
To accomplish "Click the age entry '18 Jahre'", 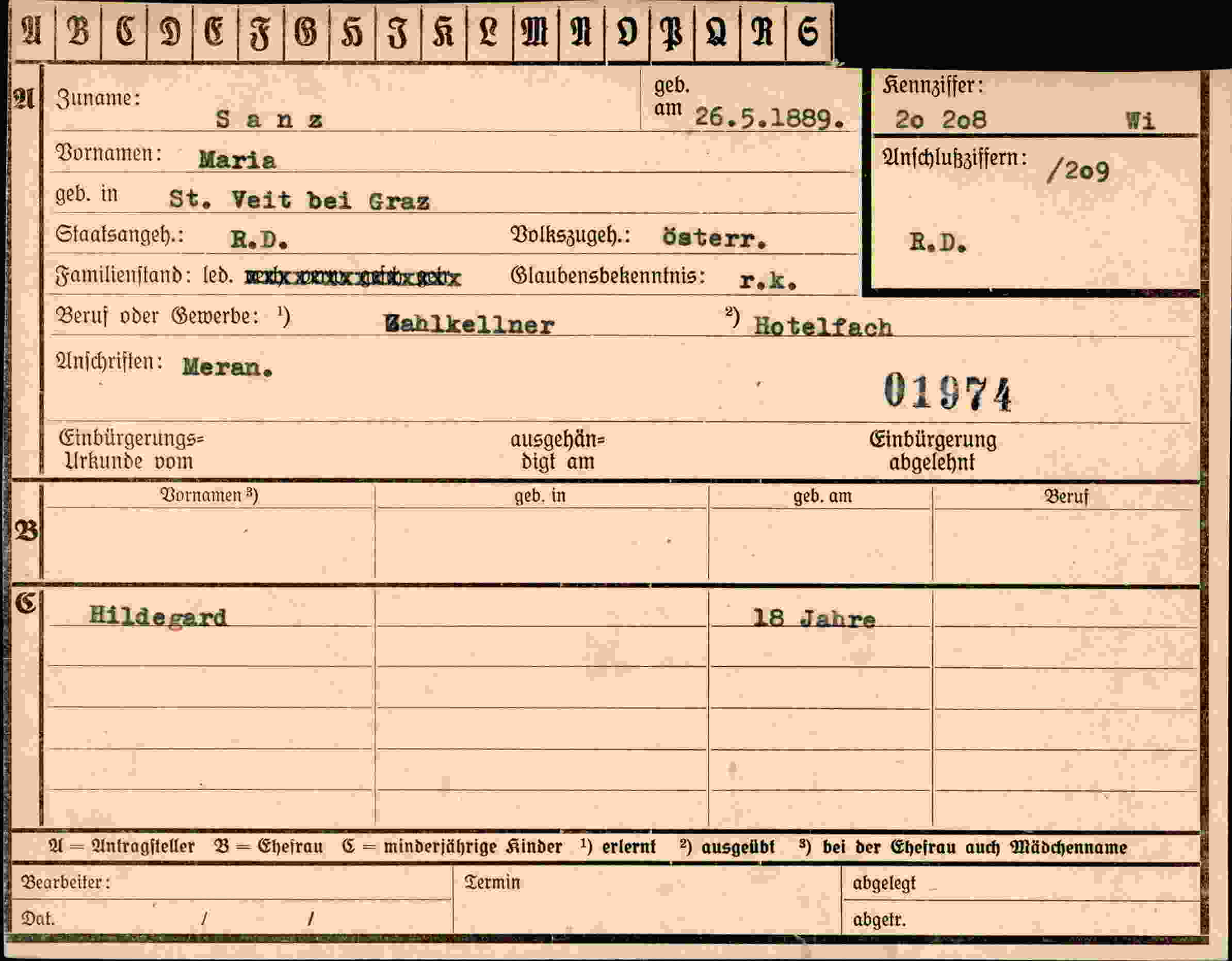I will click(x=814, y=619).
